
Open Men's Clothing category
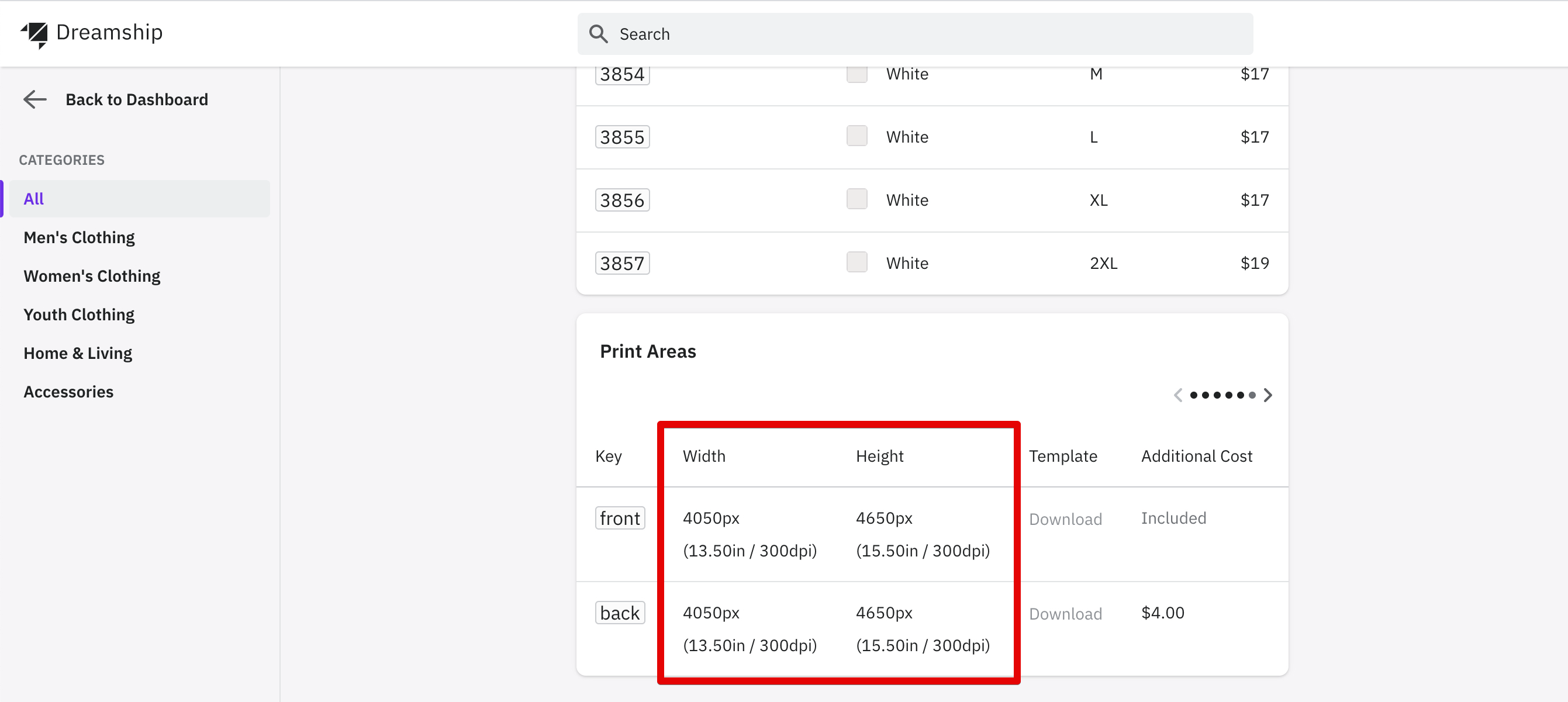79,237
